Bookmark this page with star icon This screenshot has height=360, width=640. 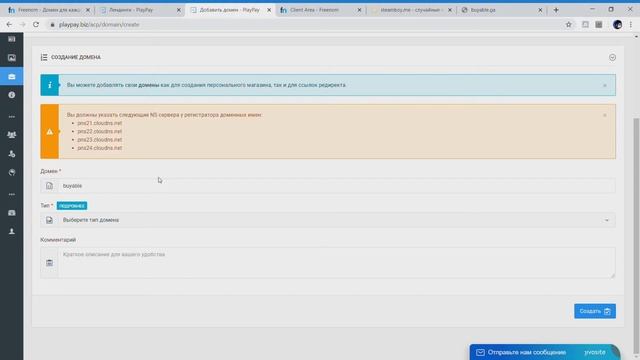coord(569,24)
